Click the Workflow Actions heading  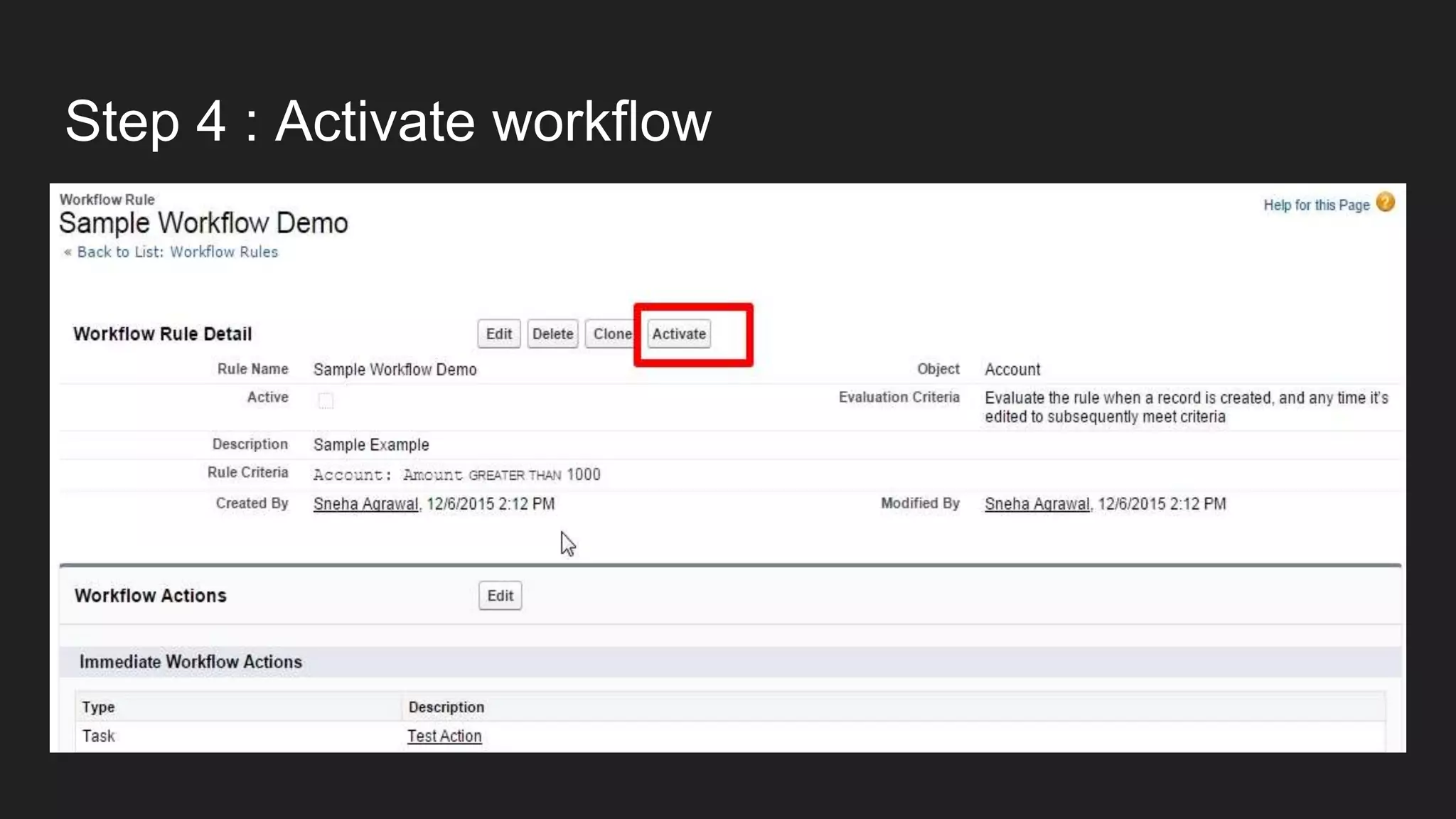pyautogui.click(x=150, y=596)
